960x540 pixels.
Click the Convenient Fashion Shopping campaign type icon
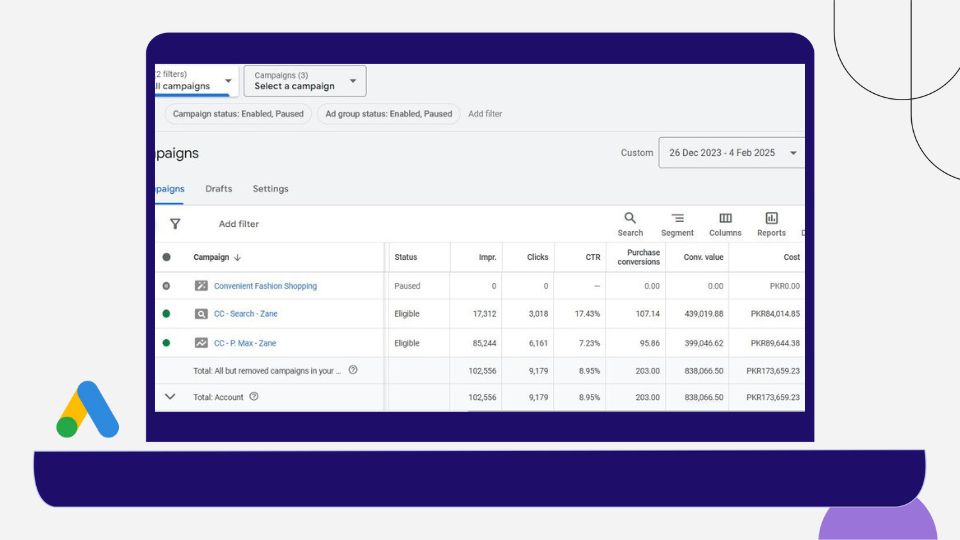coord(201,286)
